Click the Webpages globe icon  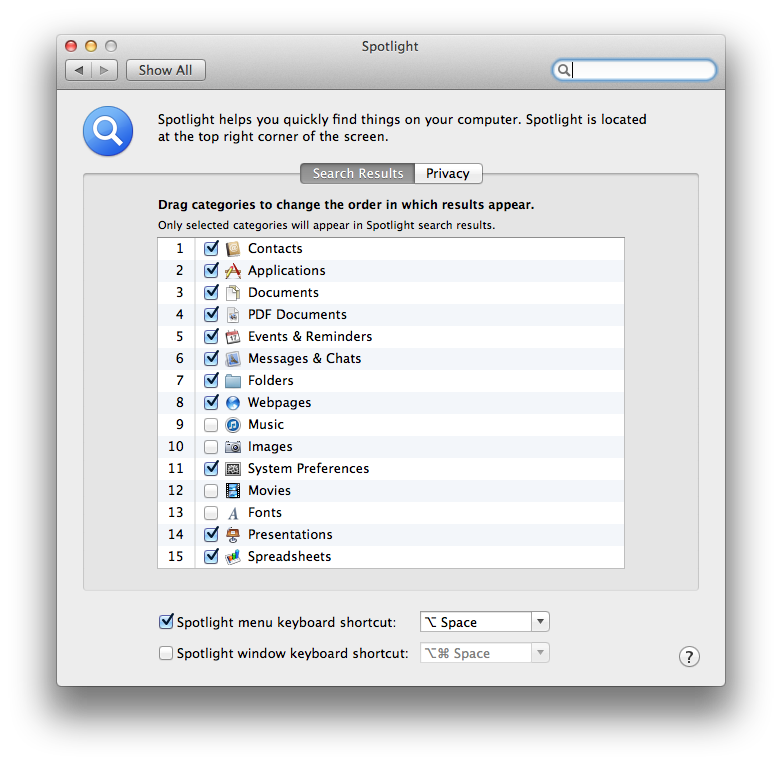233,402
